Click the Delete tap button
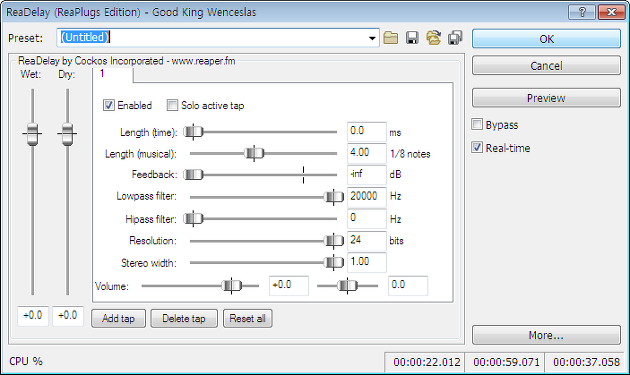The height and width of the screenshot is (375, 630). pyautogui.click(x=184, y=318)
